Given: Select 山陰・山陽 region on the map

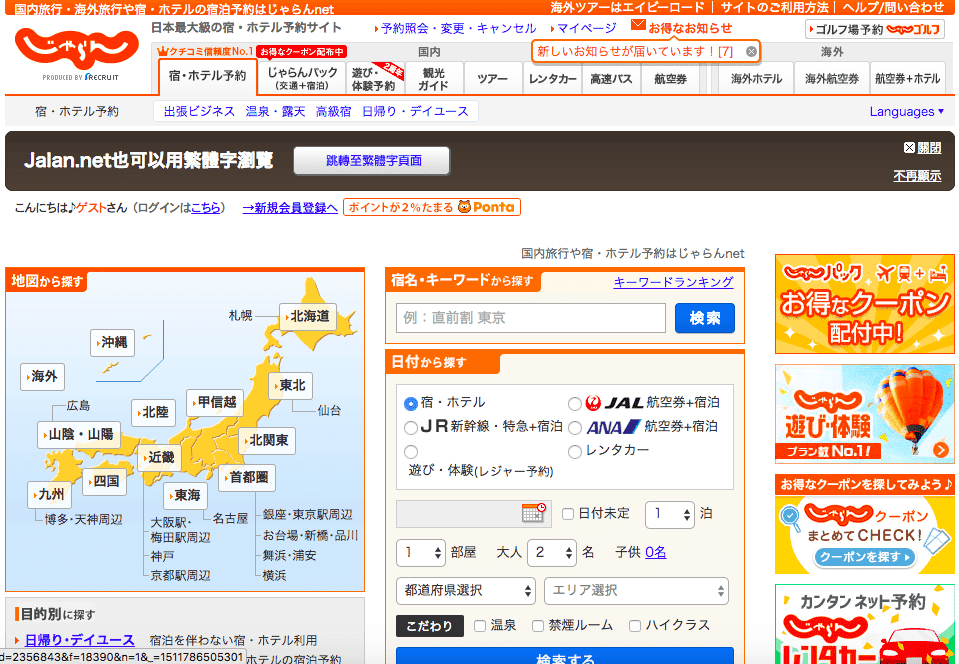Looking at the screenshot, I should tap(79, 434).
